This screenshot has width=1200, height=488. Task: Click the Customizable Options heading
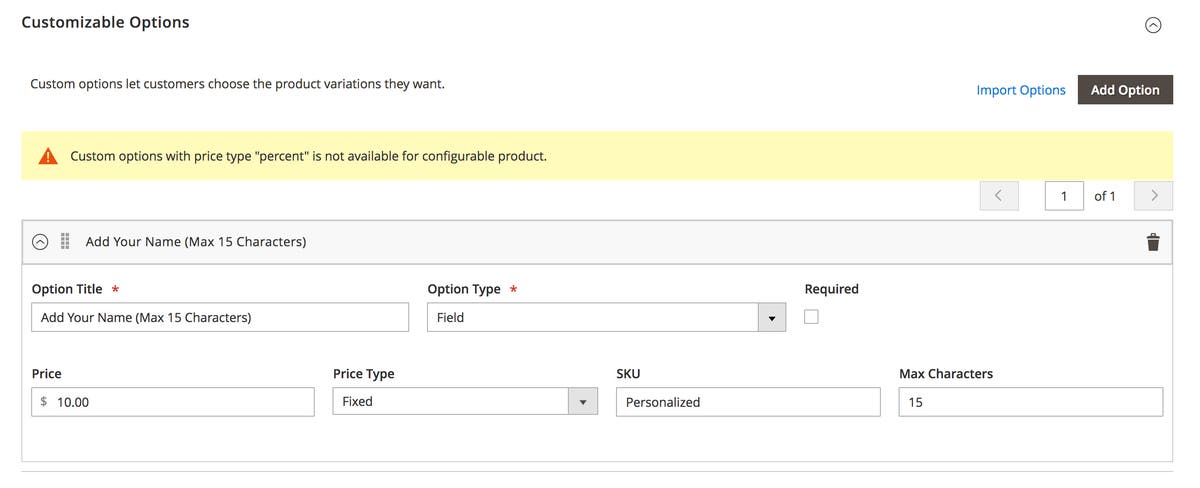[x=105, y=22]
